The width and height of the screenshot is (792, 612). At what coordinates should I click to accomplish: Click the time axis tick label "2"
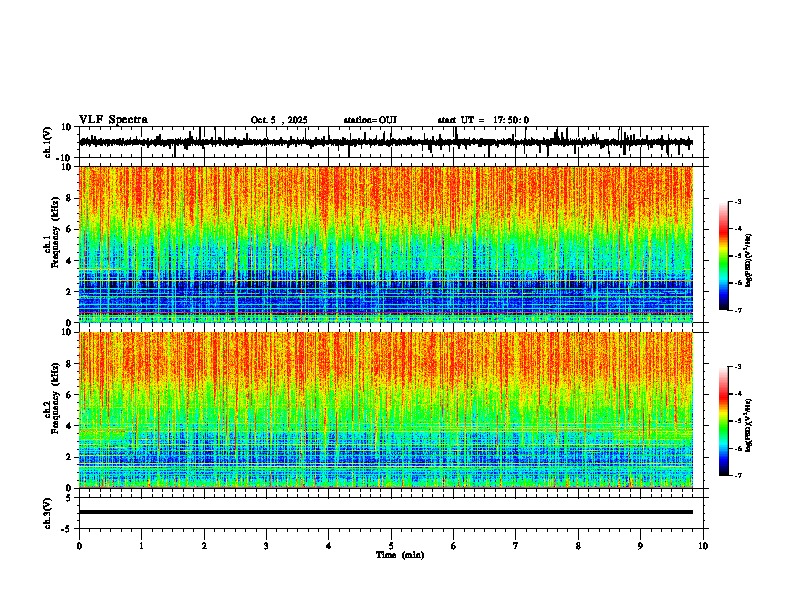pos(204,546)
